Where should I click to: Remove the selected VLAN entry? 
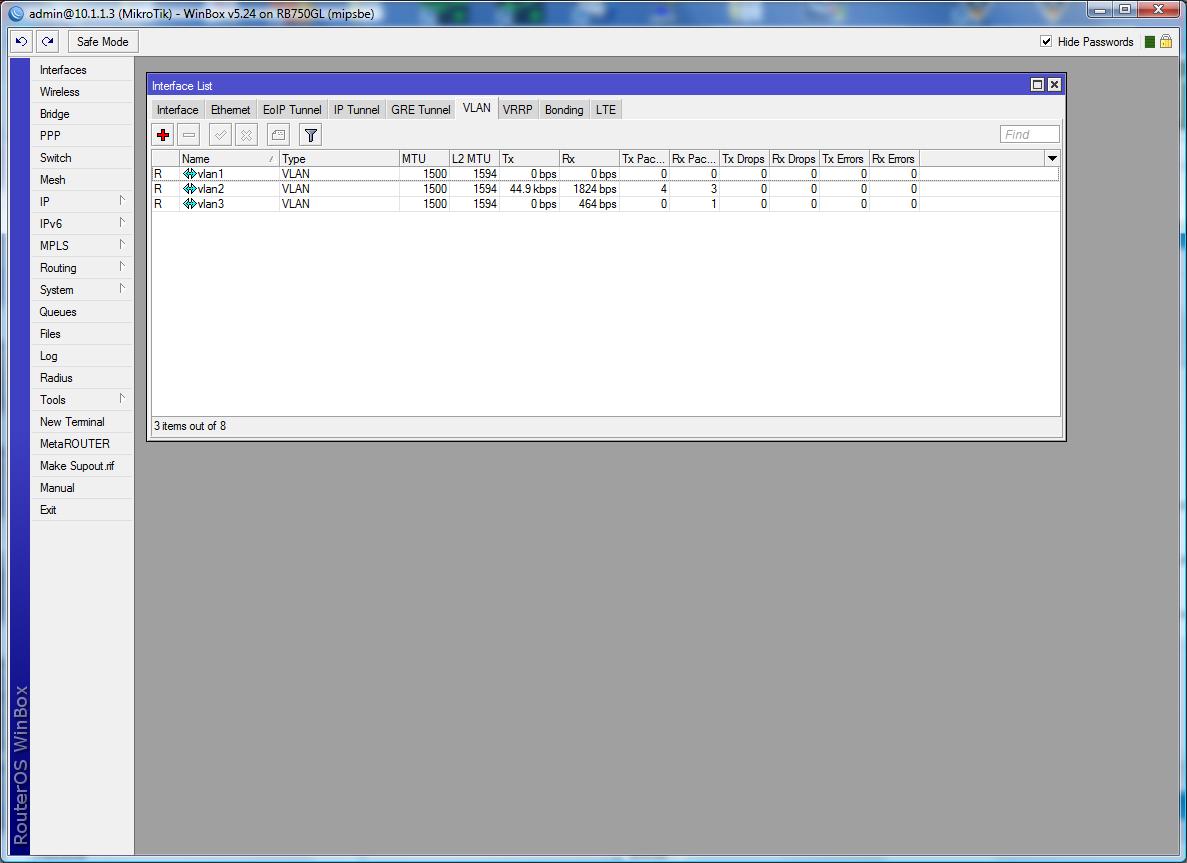188,134
